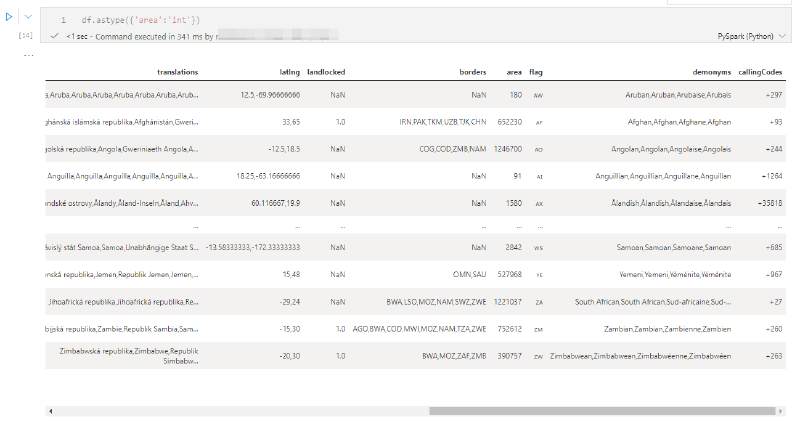Click borders cell OMN,SAU
The image size is (800, 422).
coord(469,274)
